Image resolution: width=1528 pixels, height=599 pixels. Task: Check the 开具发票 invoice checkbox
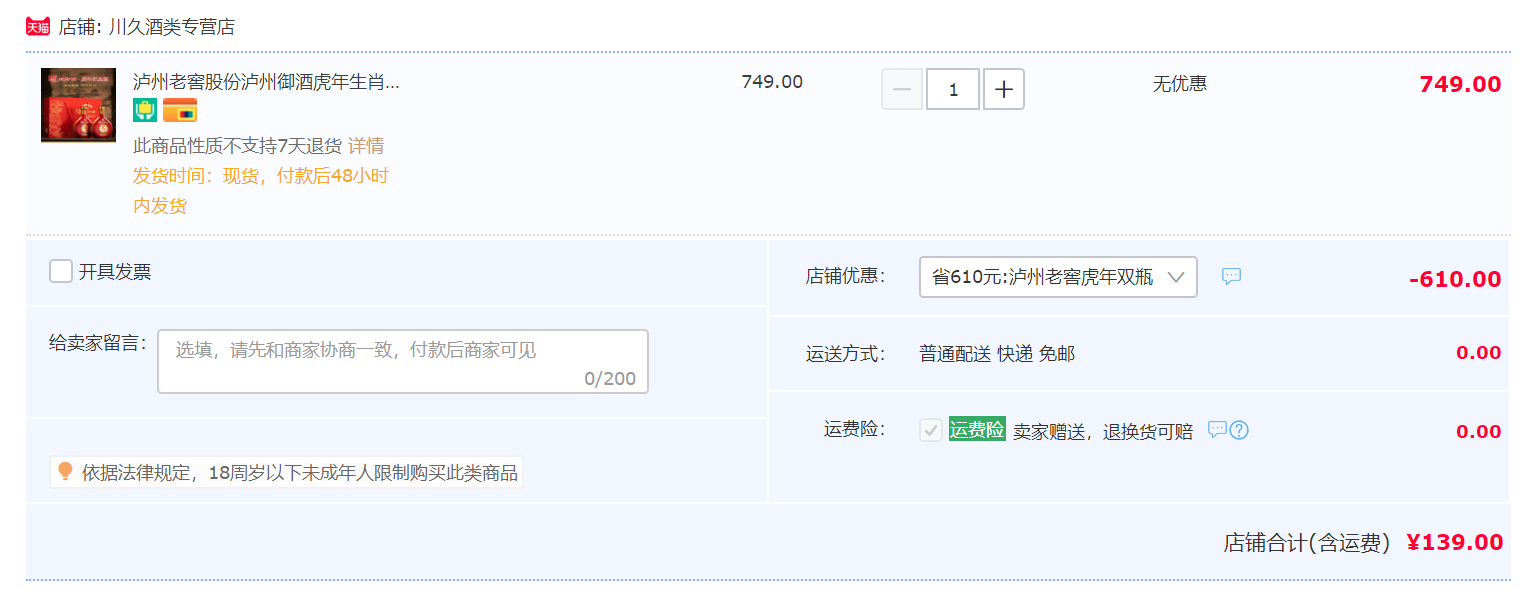(x=61, y=271)
